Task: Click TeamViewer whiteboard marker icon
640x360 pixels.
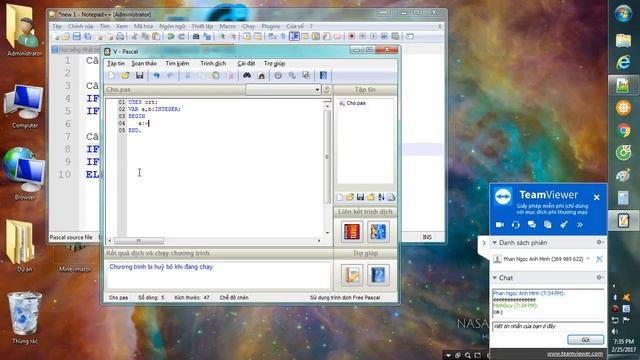Action: 564,224
